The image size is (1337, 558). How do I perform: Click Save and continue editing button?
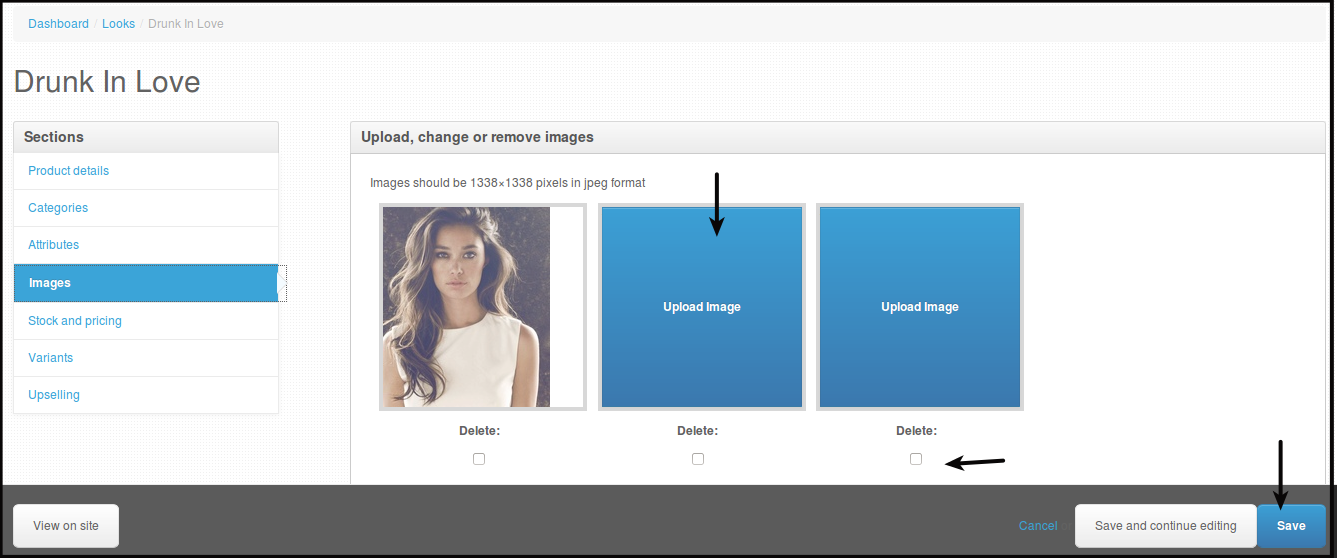tap(1165, 526)
